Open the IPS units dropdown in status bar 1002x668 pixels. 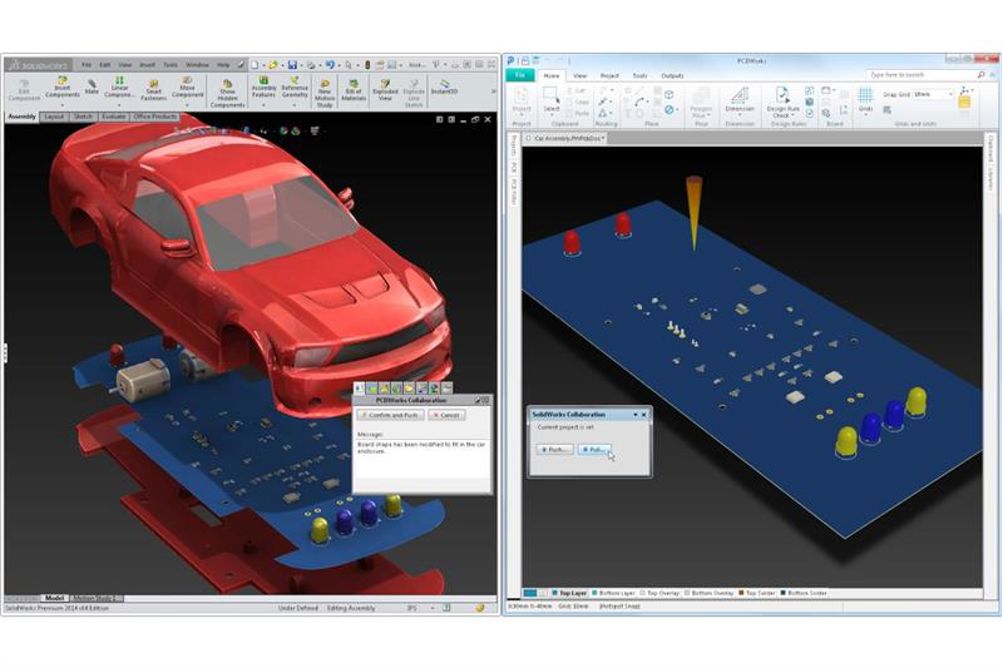click(432, 608)
